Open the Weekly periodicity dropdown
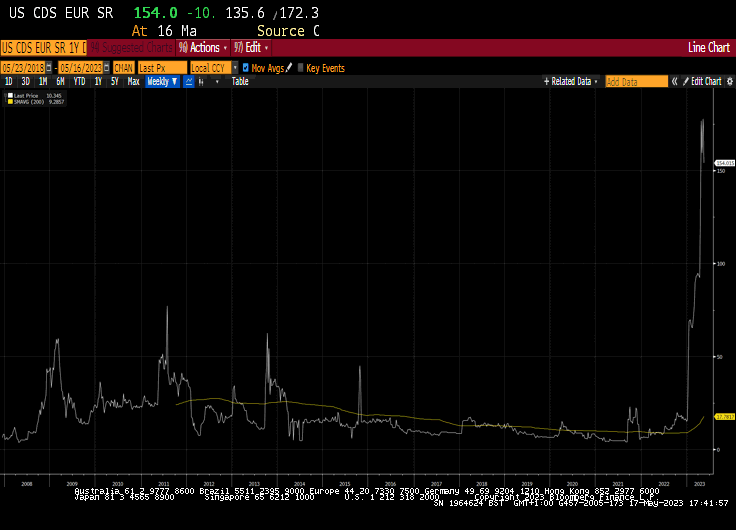This screenshot has height=530, width=736. (162, 82)
